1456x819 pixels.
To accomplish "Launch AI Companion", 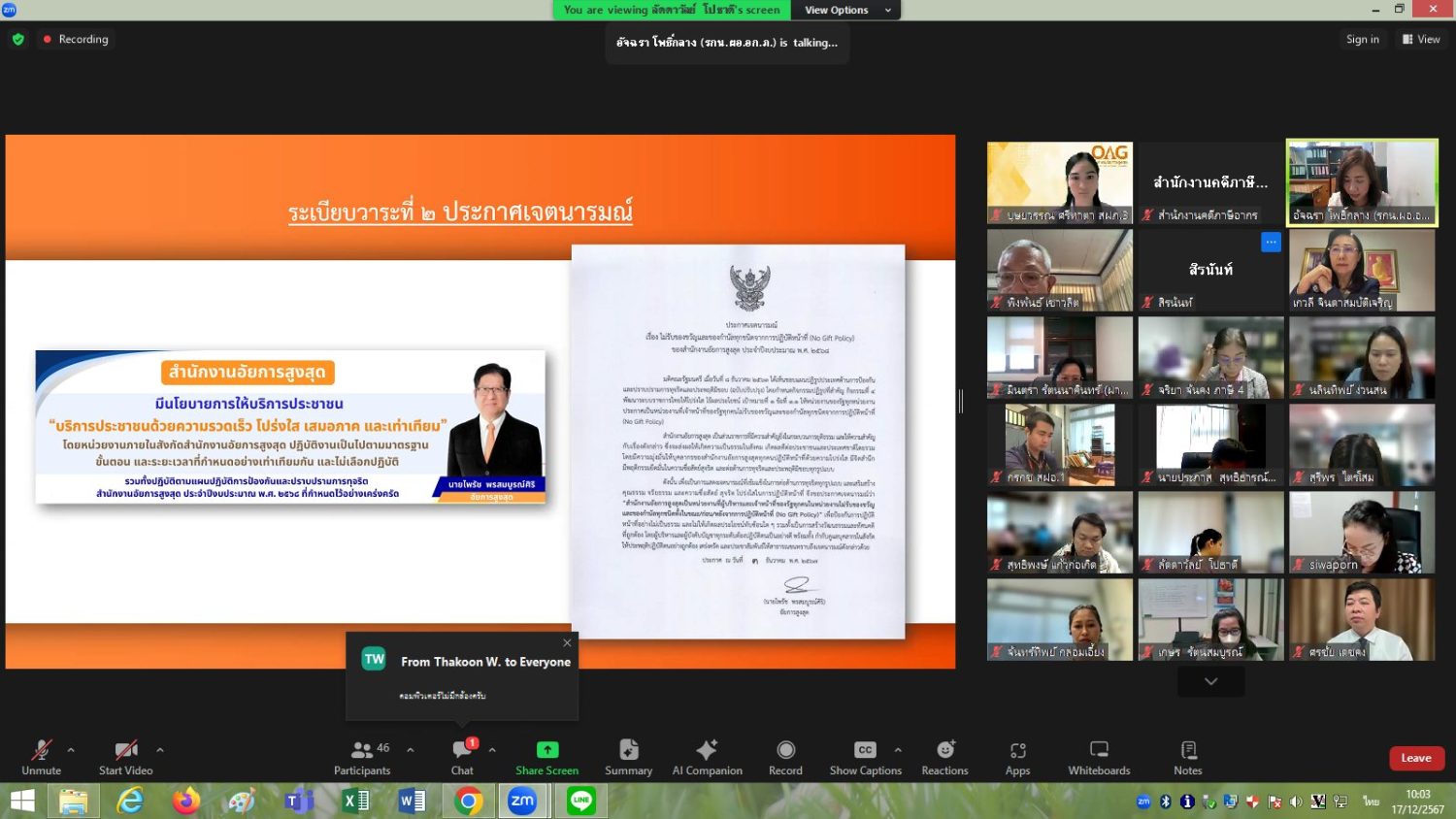I will coord(707,751).
